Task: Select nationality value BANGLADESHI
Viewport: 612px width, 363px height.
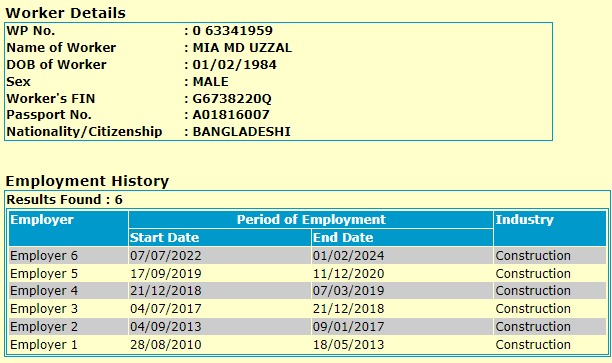Action: pos(242,132)
